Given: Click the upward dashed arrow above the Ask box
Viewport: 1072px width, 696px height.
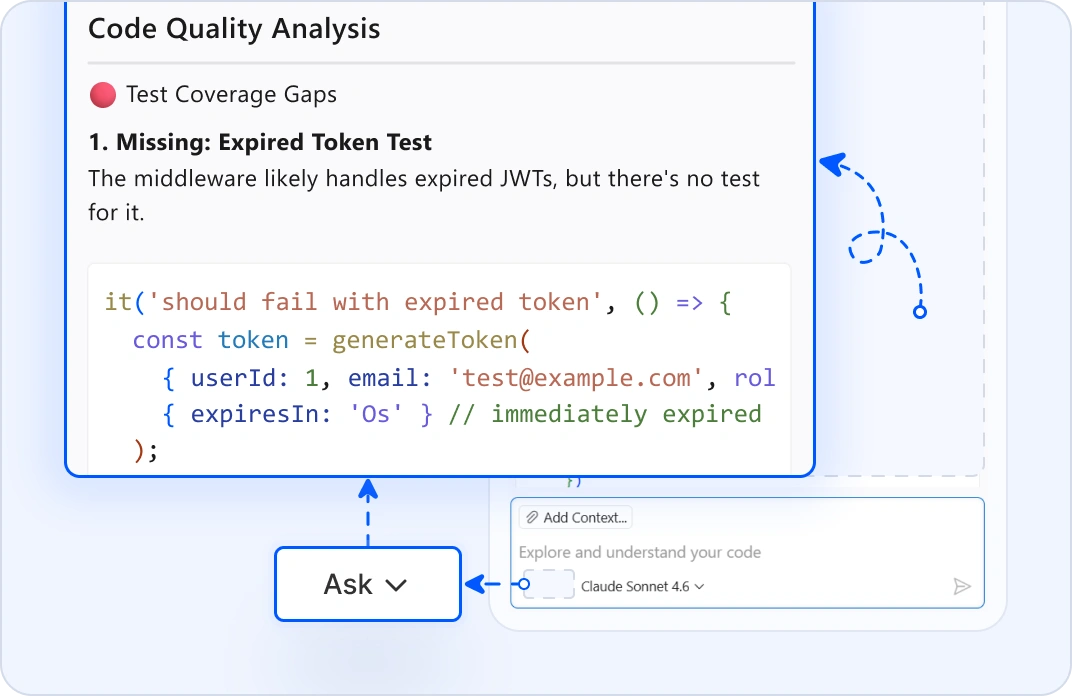Looking at the screenshot, I should pyautogui.click(x=368, y=511).
